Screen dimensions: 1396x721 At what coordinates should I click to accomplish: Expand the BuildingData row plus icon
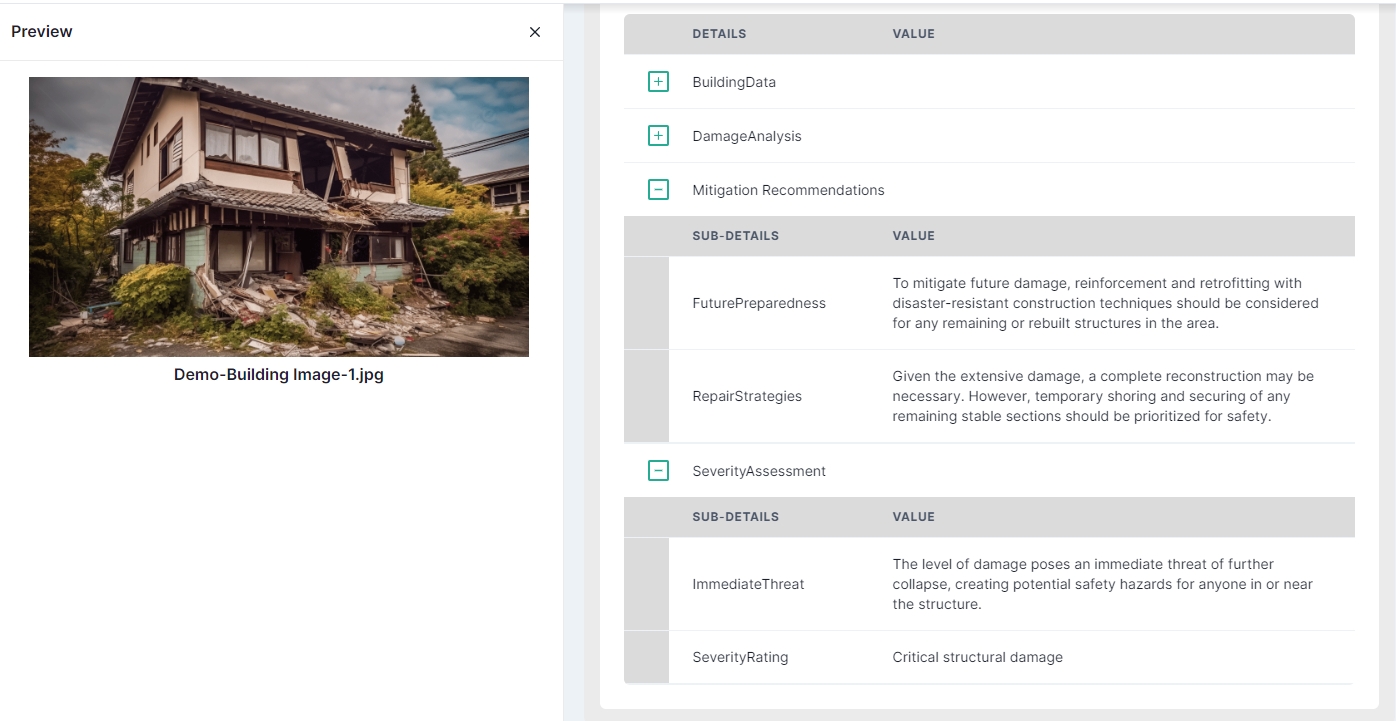pos(658,82)
